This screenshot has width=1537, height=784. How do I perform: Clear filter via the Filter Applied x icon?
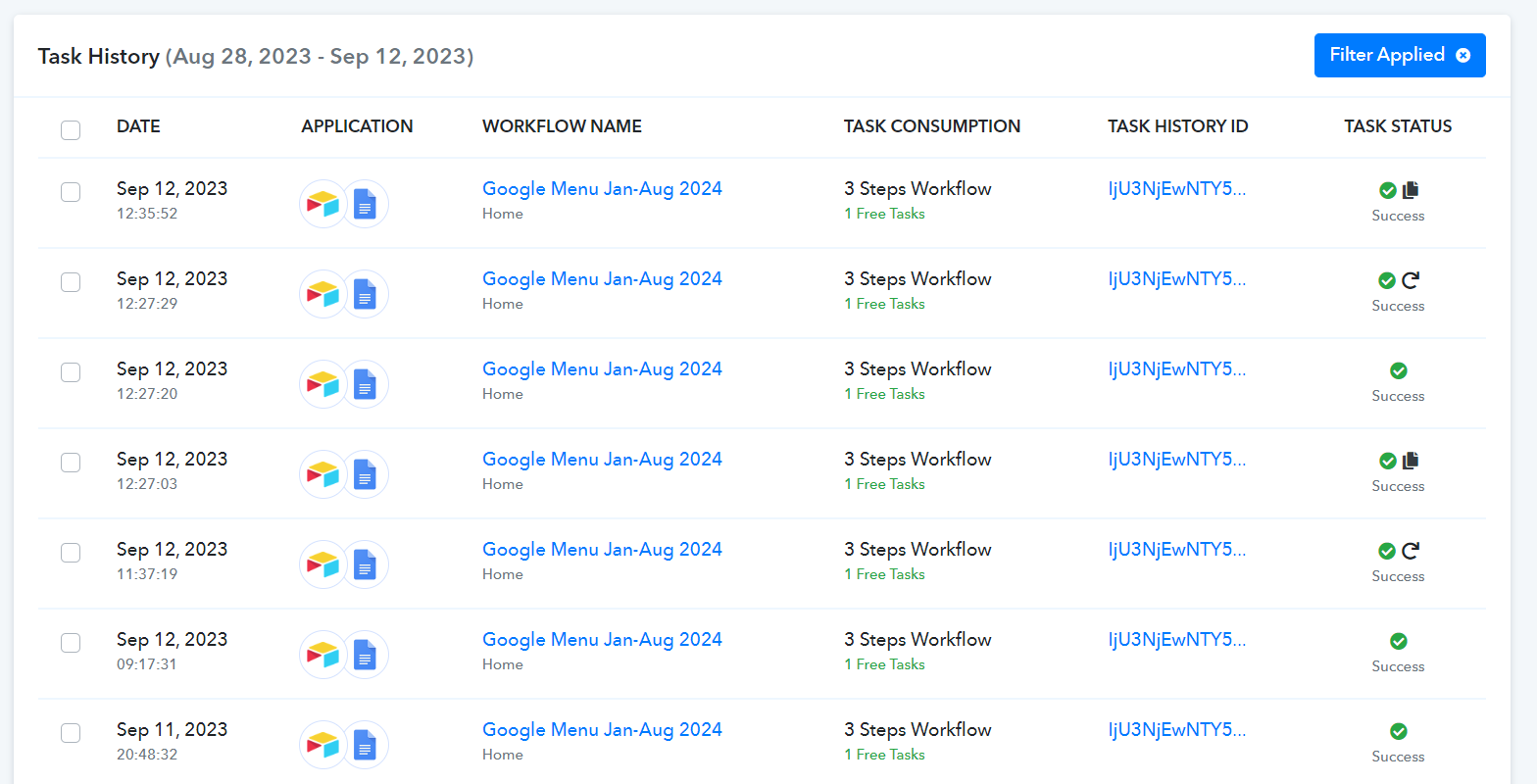(x=1463, y=55)
